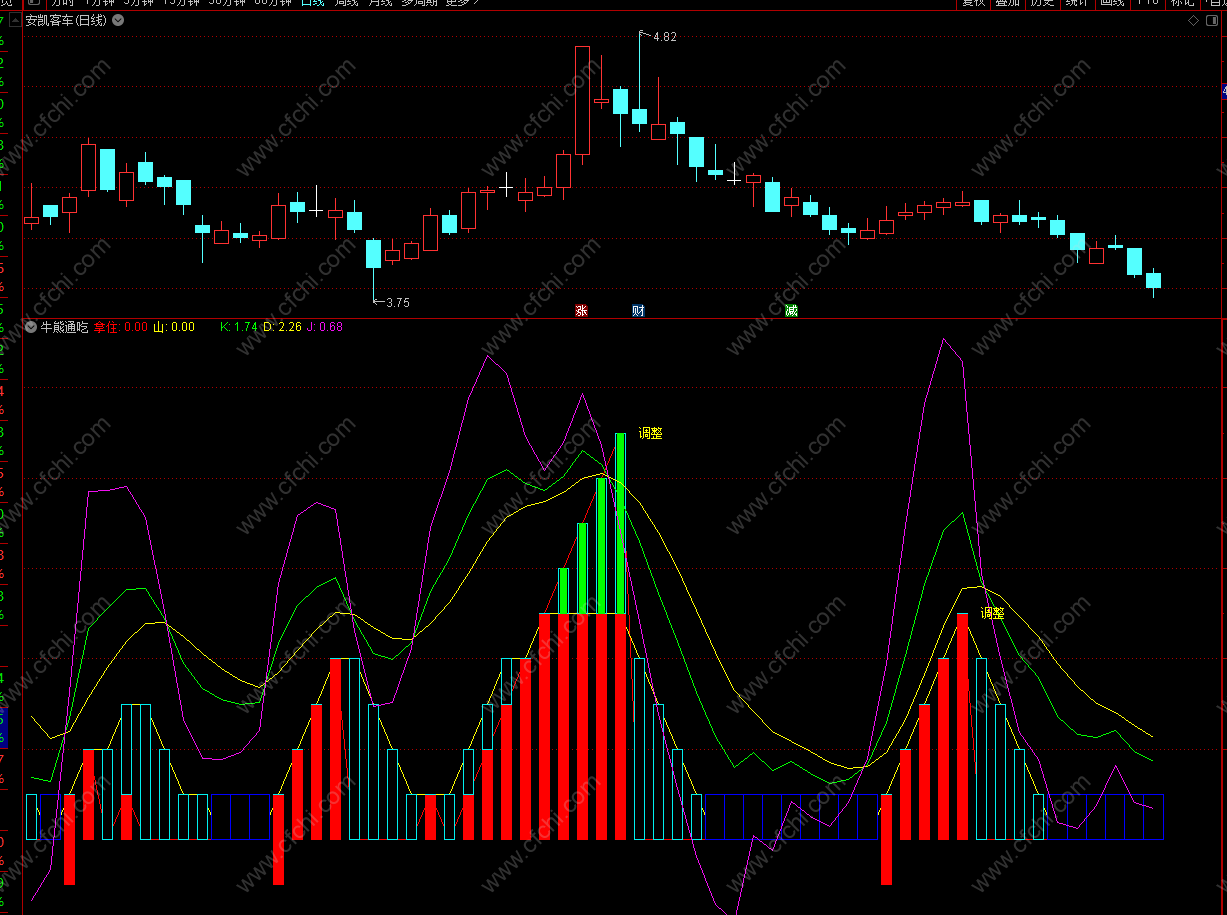Click the 拿住 indicator value label

(106, 327)
